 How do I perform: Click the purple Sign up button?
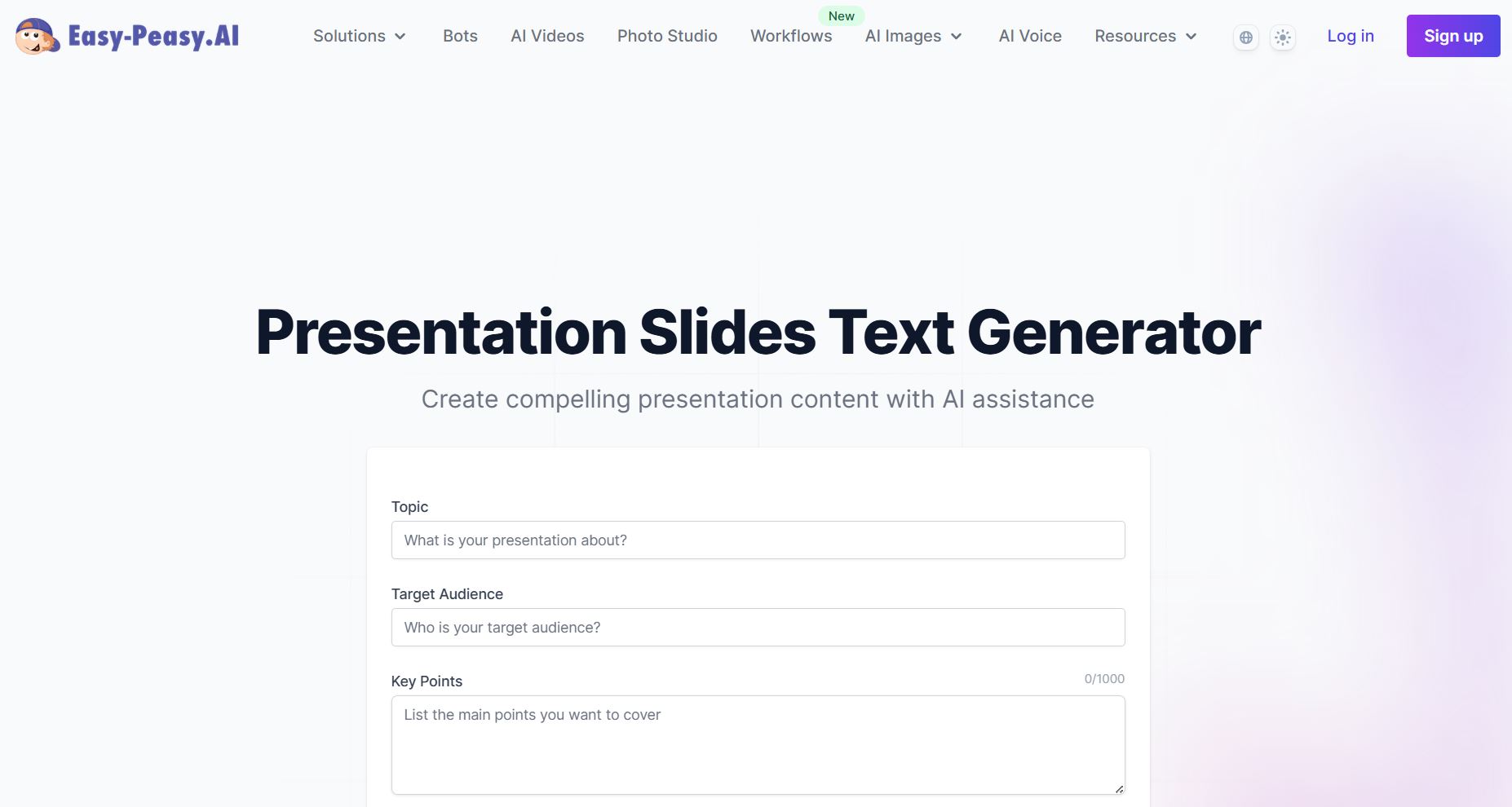(x=1453, y=36)
